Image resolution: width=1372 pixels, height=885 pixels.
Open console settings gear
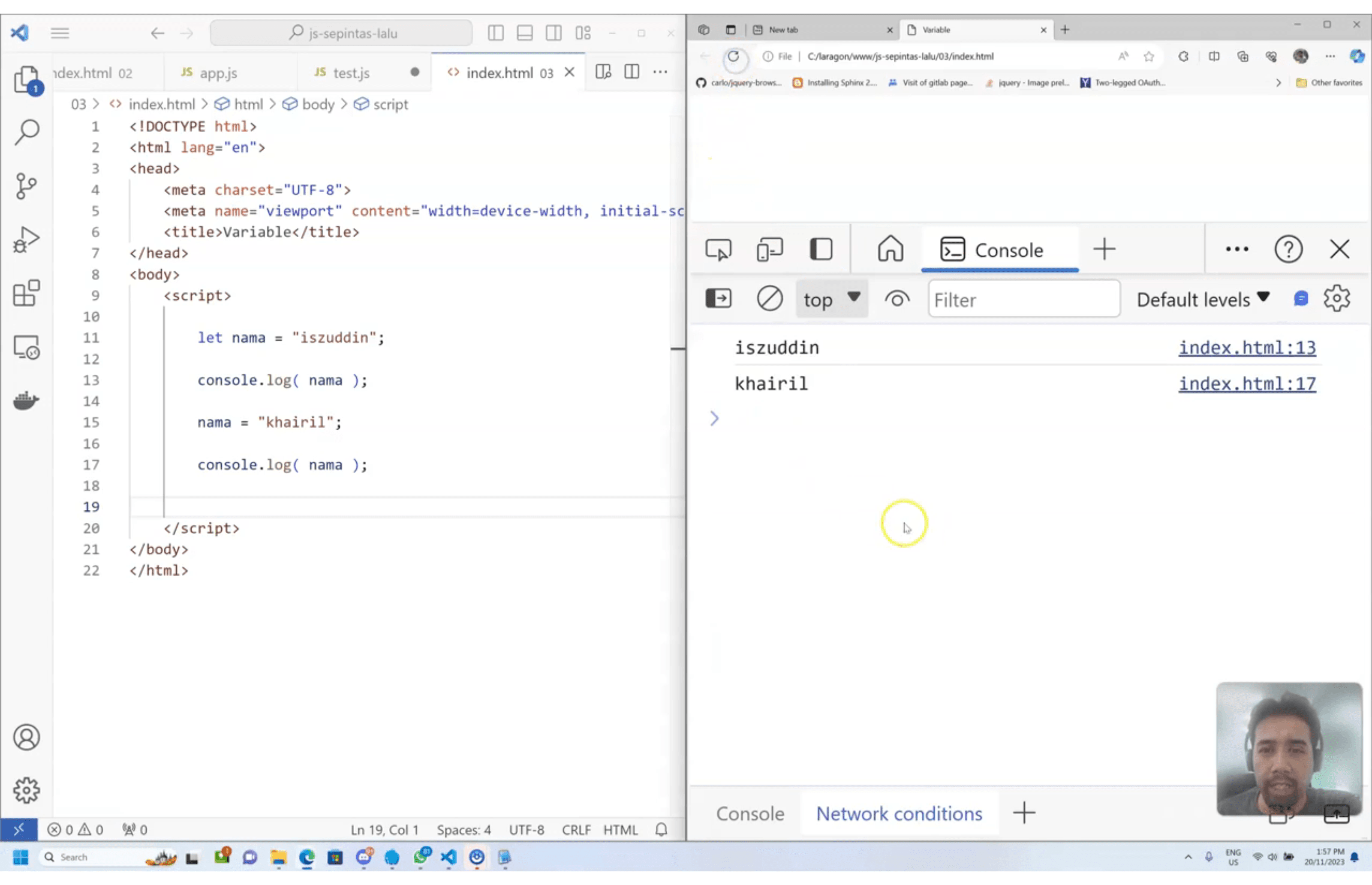pyautogui.click(x=1336, y=299)
